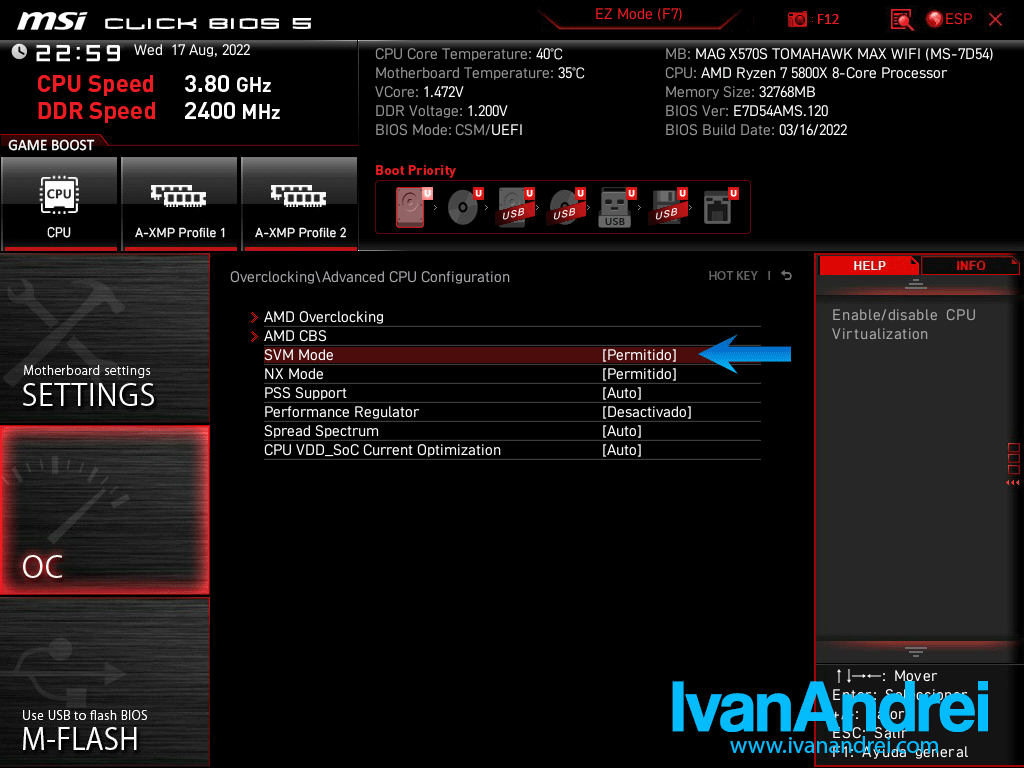This screenshot has width=1024, height=768.
Task: Switch to the HELP tab
Action: (868, 265)
